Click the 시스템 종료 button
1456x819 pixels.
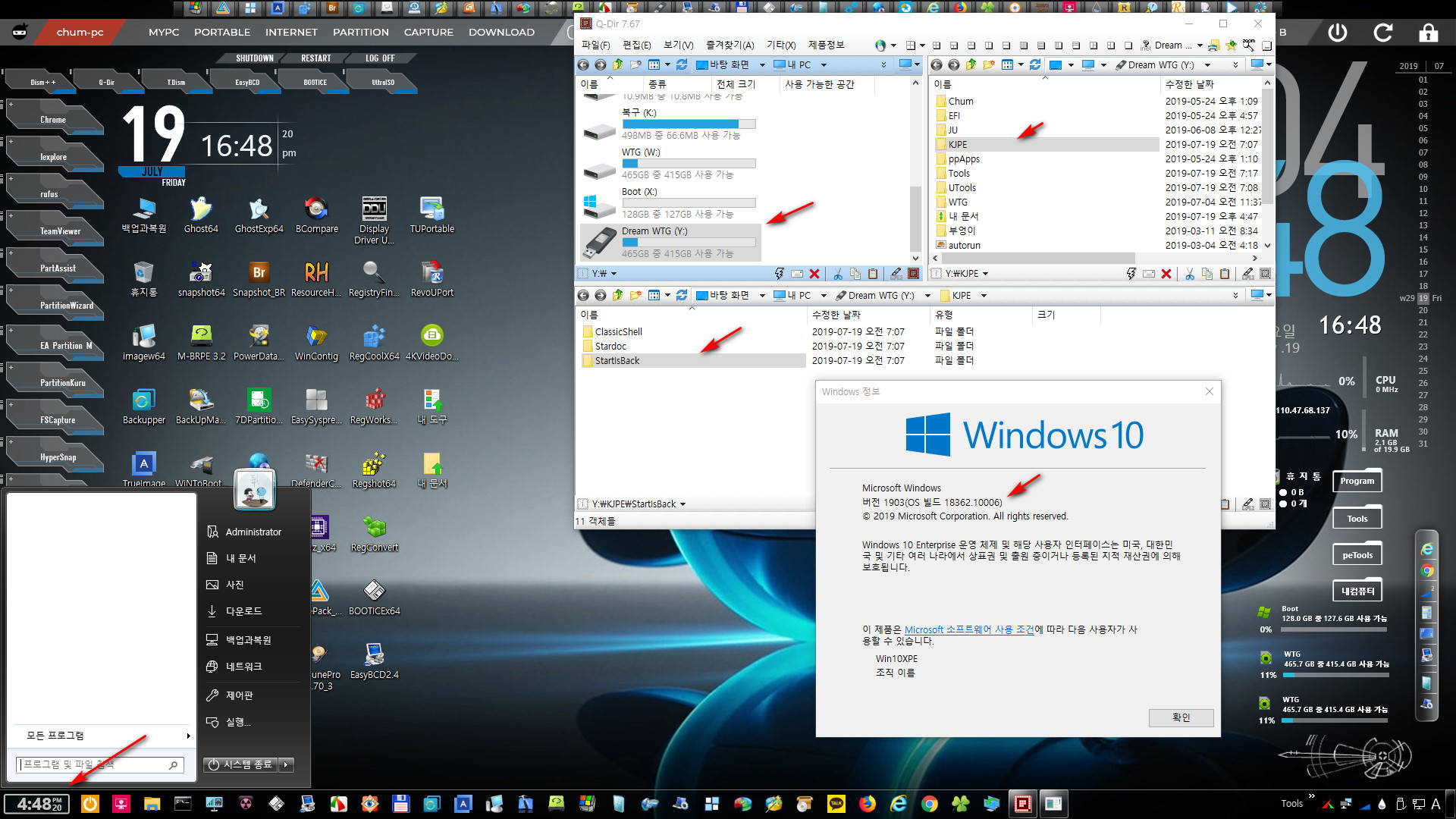(240, 765)
